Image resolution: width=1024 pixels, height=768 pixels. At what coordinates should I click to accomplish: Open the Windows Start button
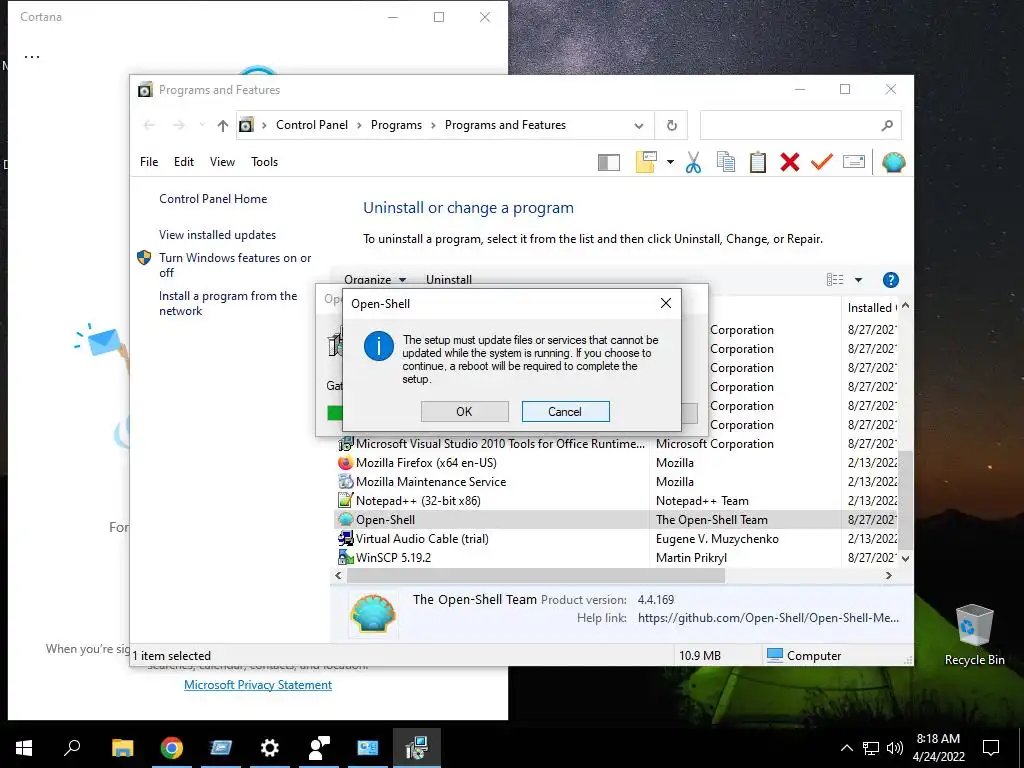[24, 748]
